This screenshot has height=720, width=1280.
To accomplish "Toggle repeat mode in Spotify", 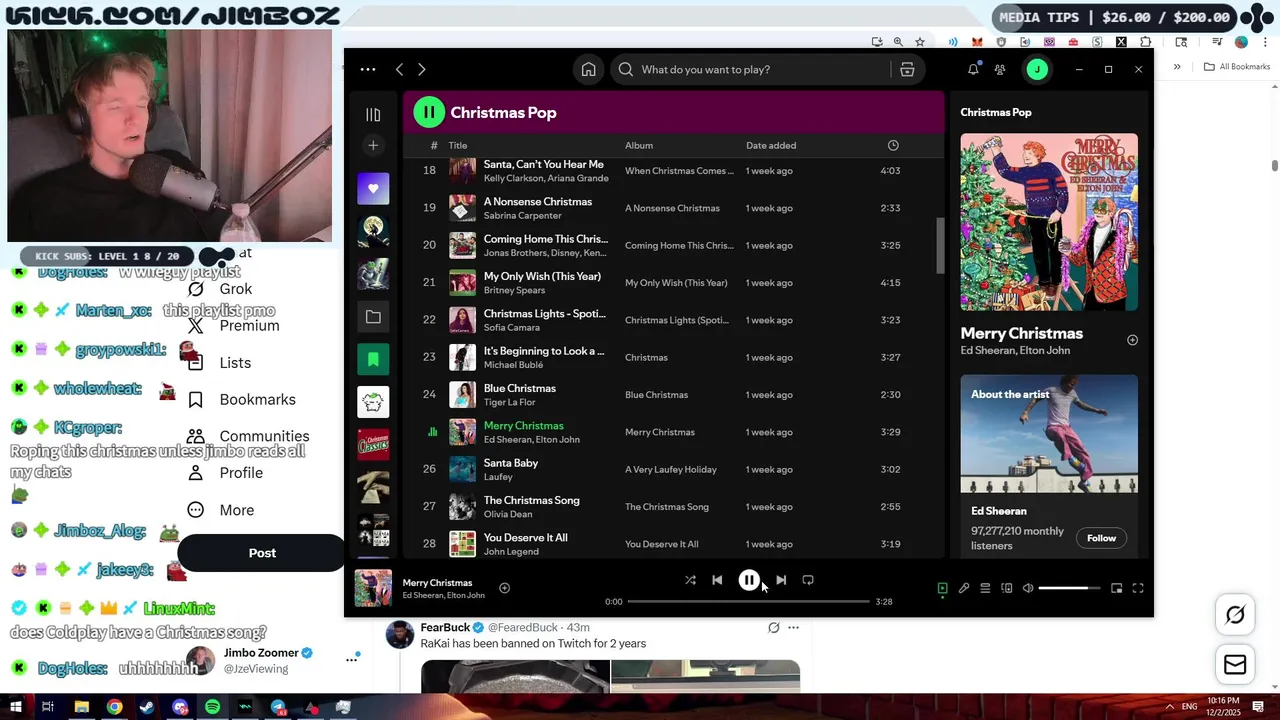I will coord(808,580).
